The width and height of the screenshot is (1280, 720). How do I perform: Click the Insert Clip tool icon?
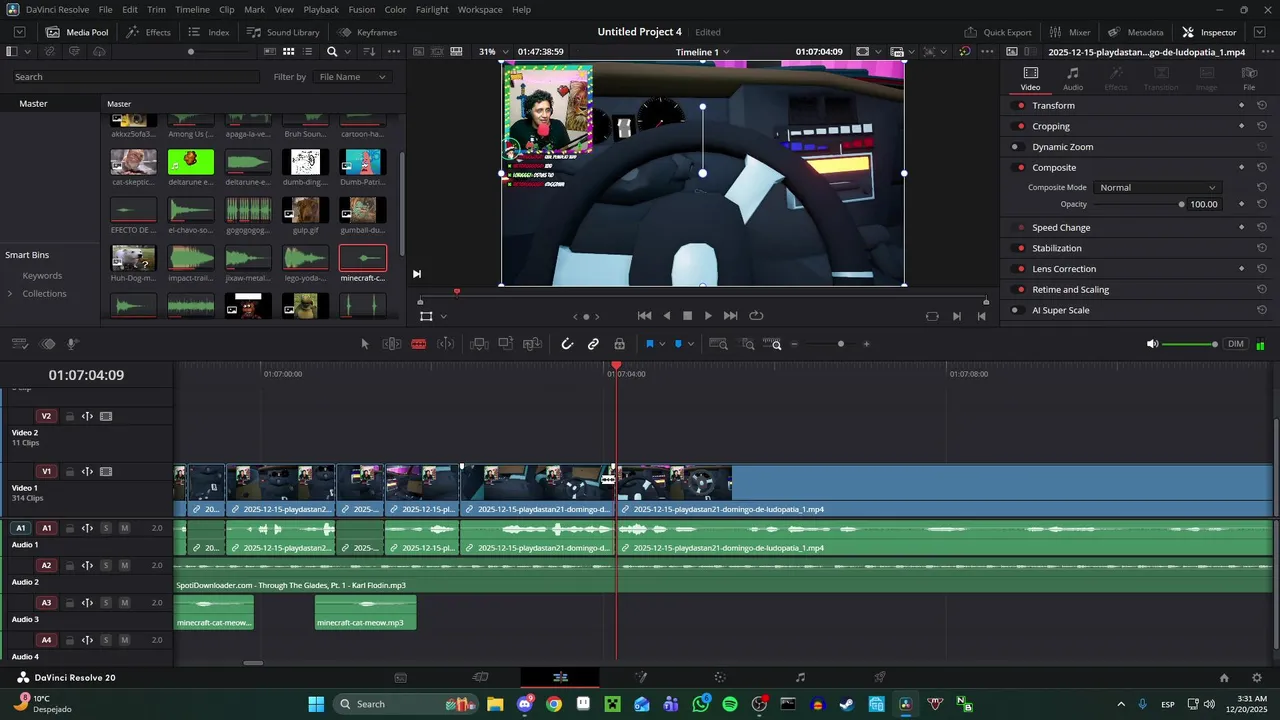tap(479, 344)
